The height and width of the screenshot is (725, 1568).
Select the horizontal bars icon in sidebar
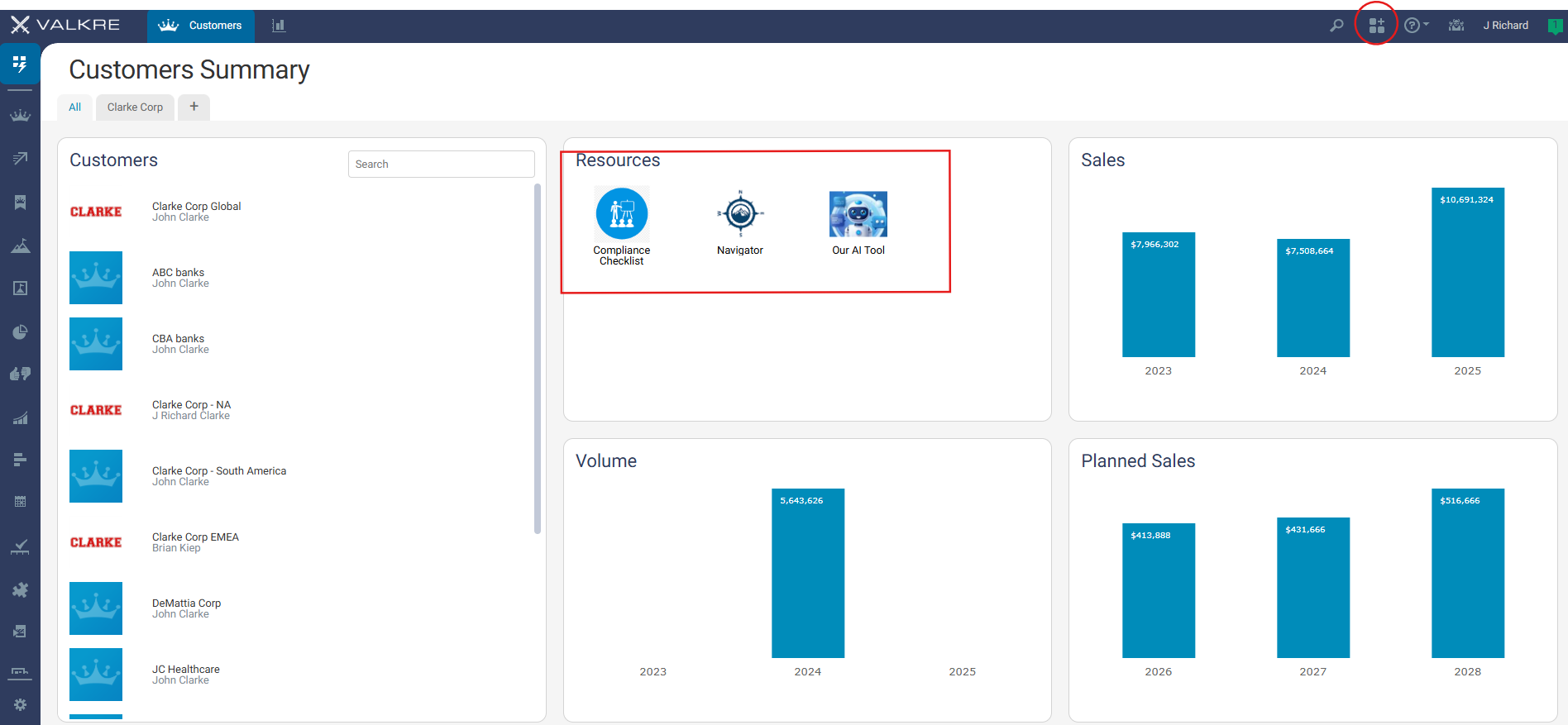point(20,459)
